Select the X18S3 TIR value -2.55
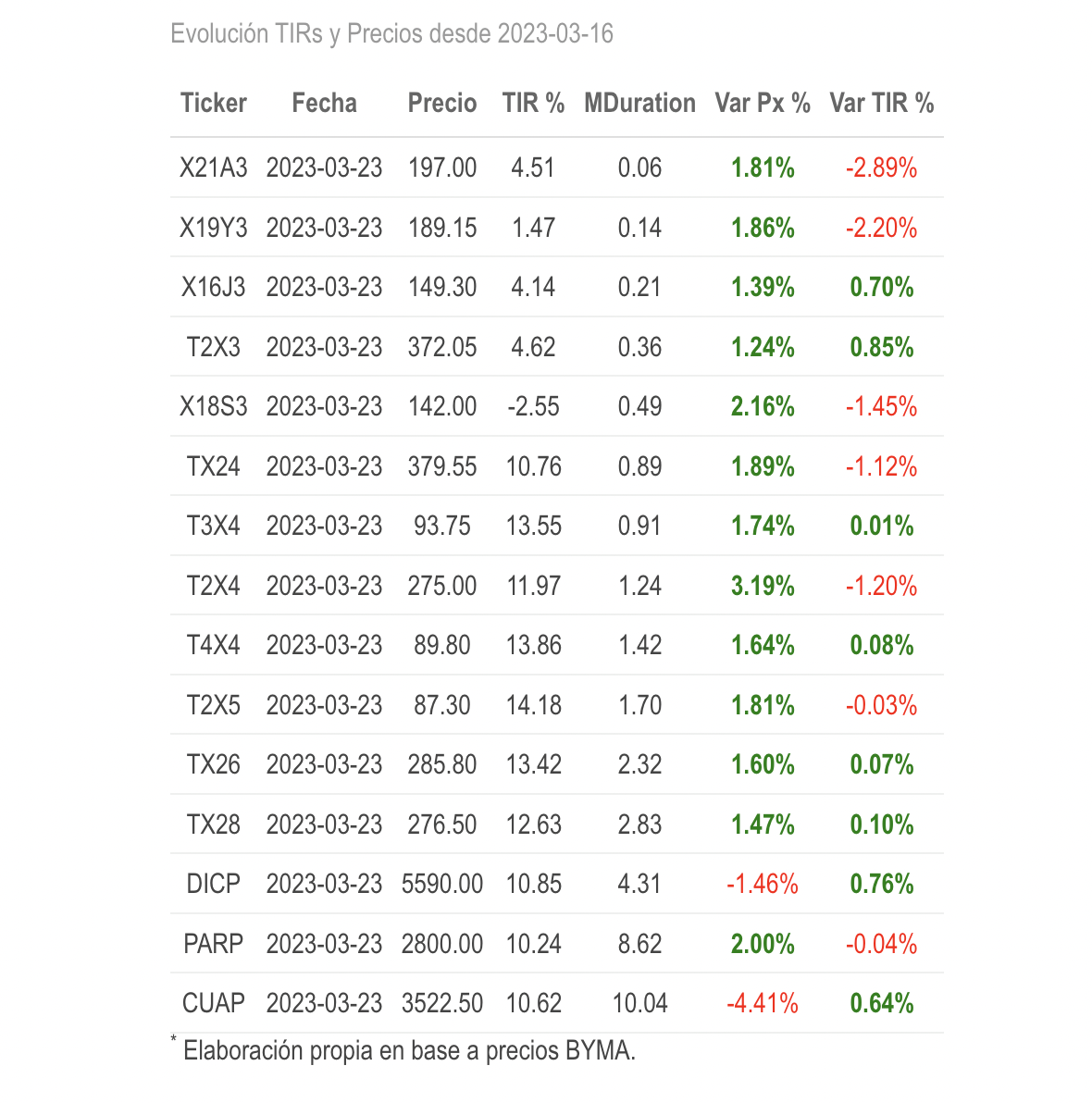Viewport: 1092px width, 1103px height. (x=533, y=406)
